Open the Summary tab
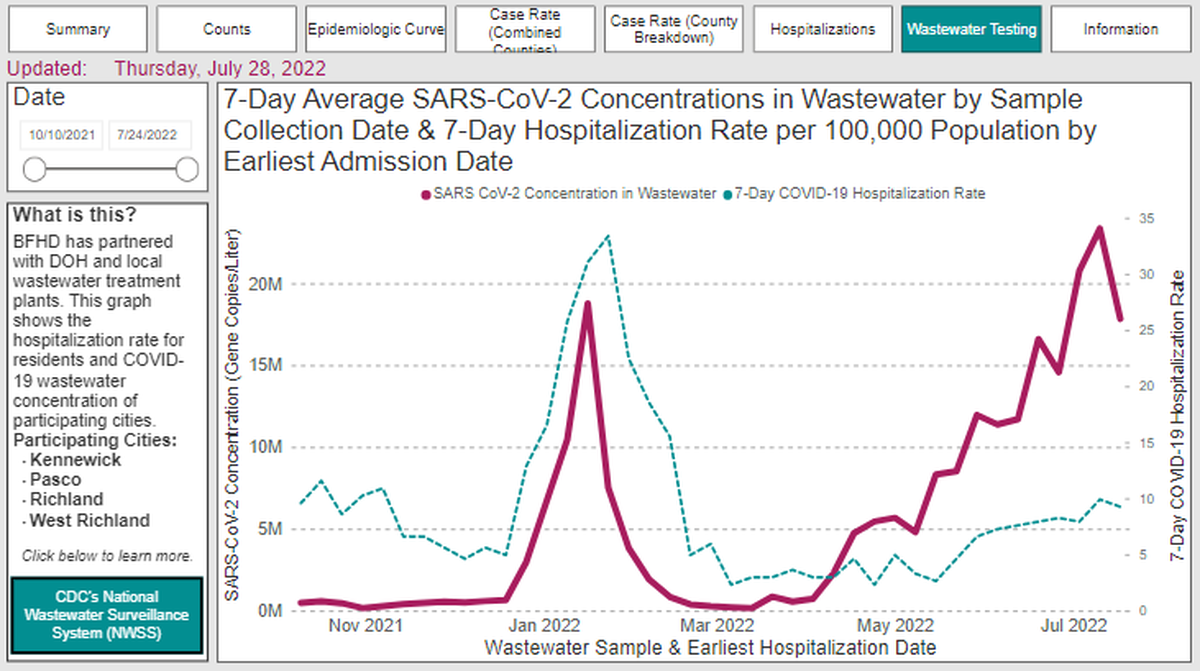 click(77, 29)
